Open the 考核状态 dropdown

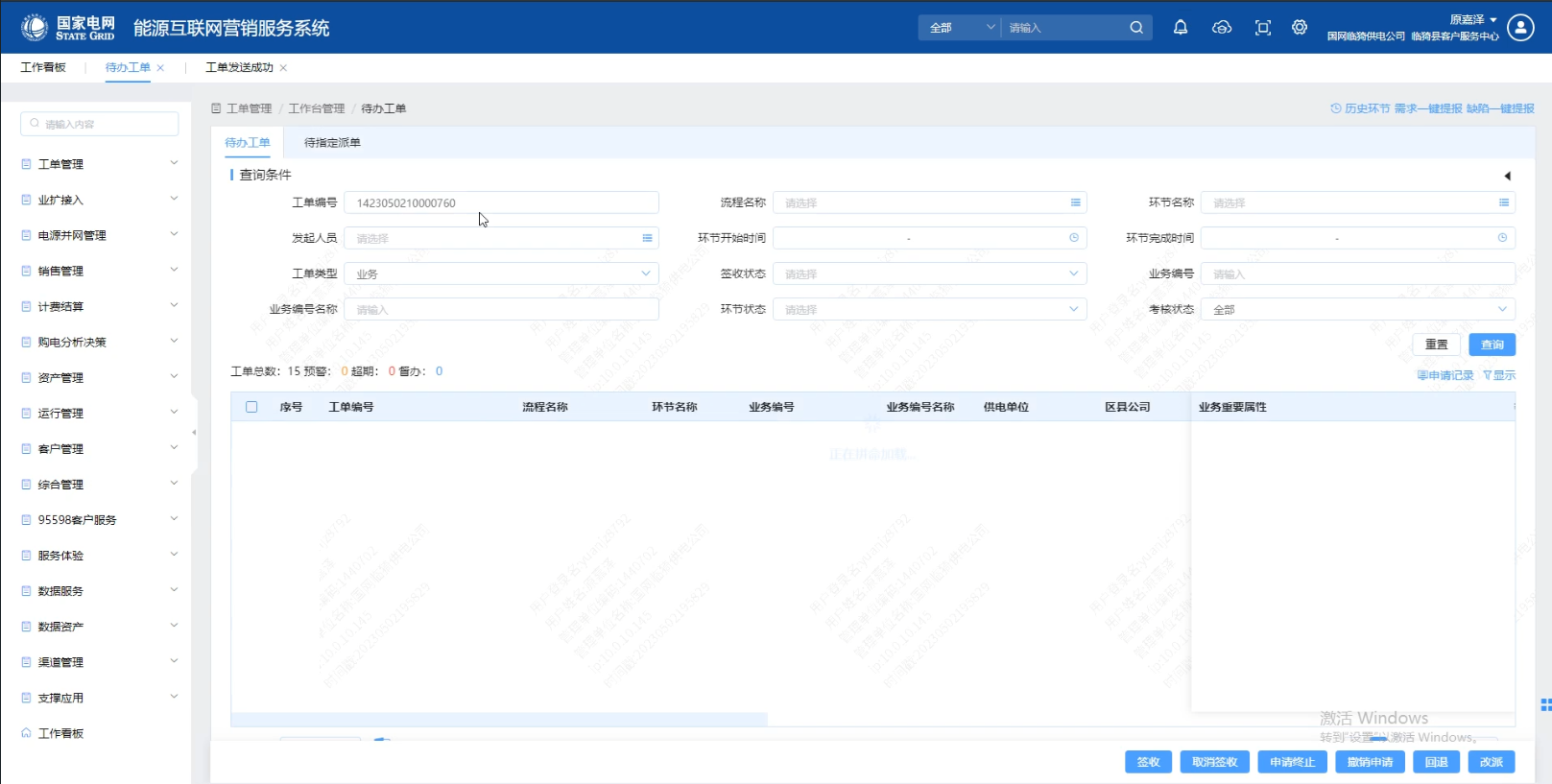point(1357,309)
